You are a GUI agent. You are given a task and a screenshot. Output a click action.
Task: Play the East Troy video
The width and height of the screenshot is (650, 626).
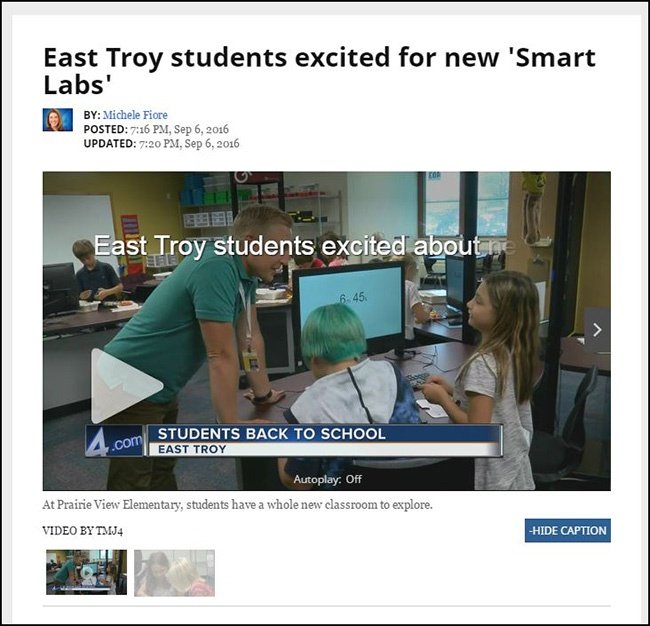click(126, 386)
